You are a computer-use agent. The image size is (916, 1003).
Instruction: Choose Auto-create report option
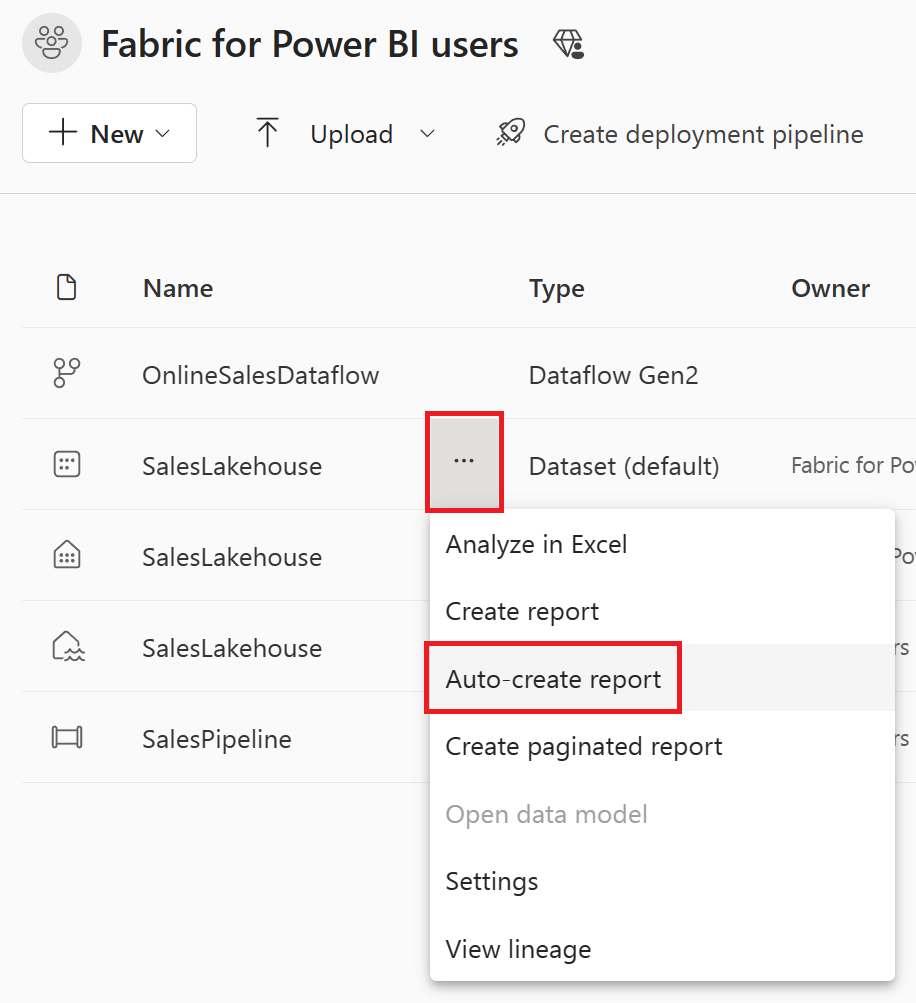pyautogui.click(x=662, y=679)
